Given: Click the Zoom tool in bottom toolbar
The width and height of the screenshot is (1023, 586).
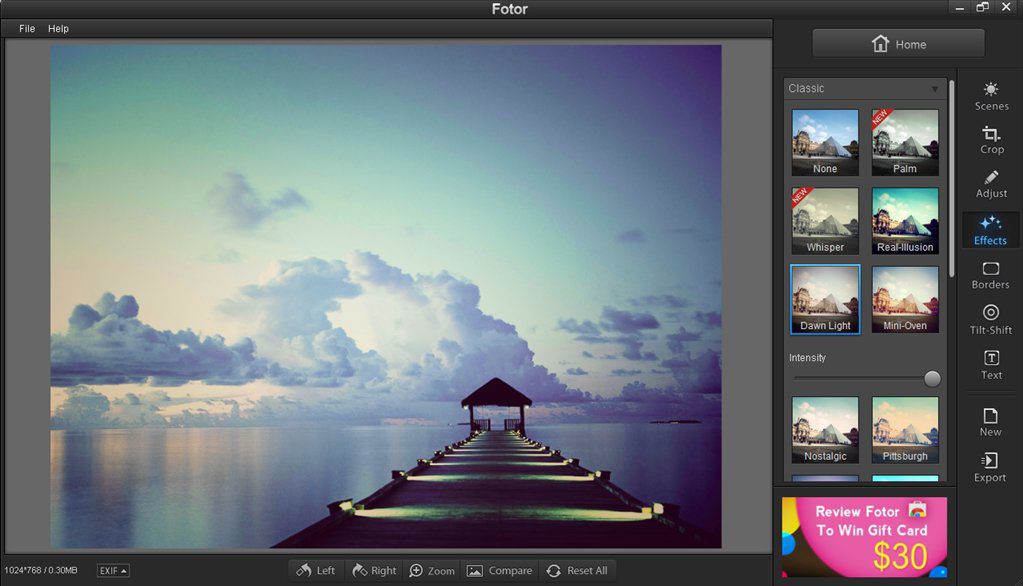Looking at the screenshot, I should click(432, 570).
